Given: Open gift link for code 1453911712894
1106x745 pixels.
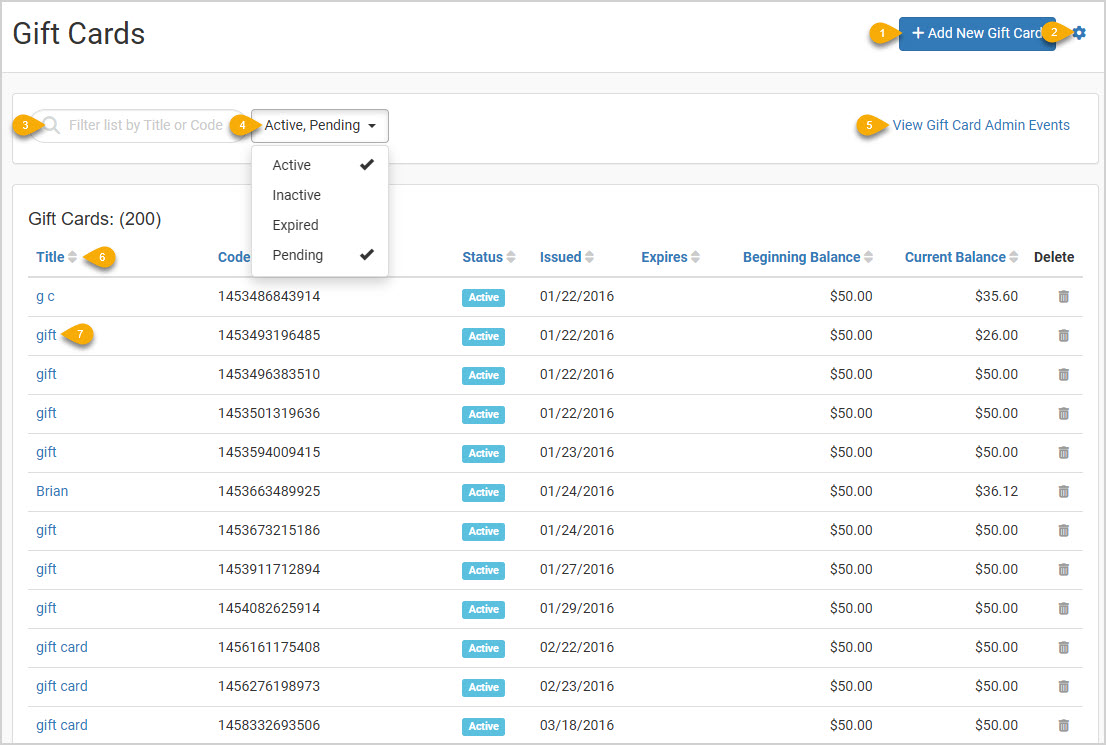Looking at the screenshot, I should (x=46, y=569).
